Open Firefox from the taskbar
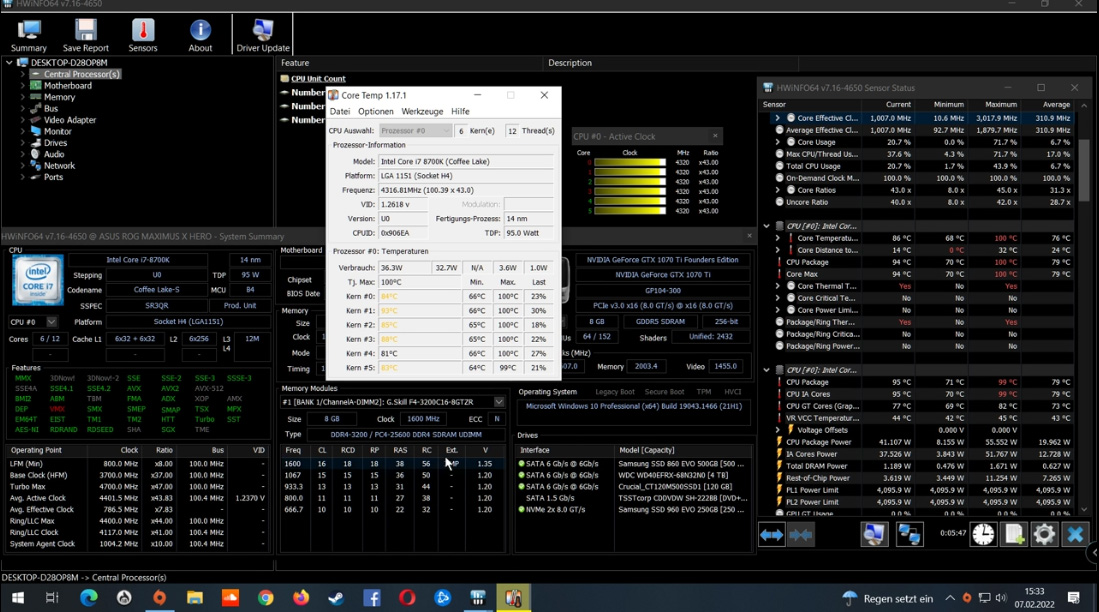This screenshot has height=612, width=1099. (301, 598)
